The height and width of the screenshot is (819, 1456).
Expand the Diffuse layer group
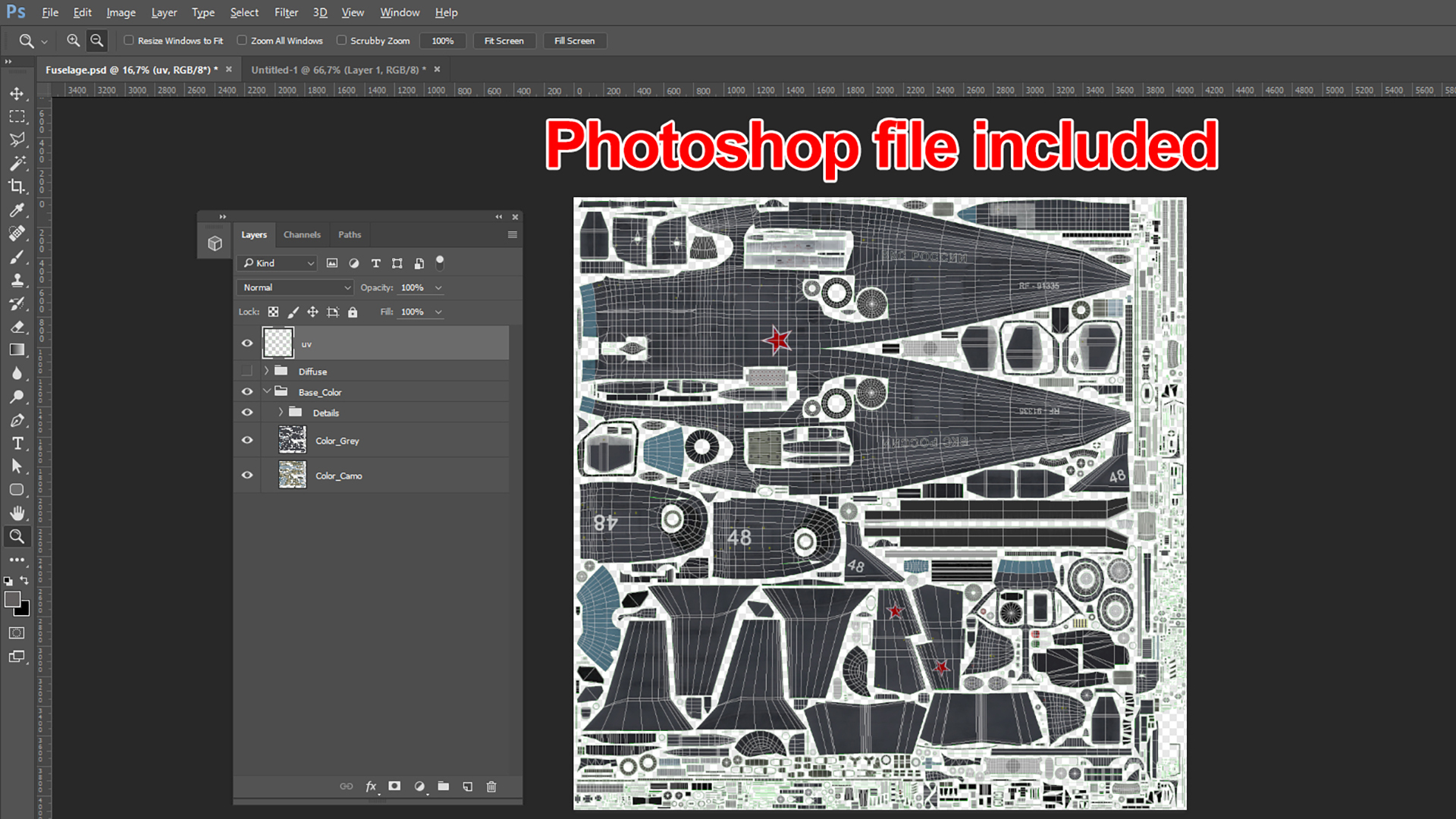click(266, 371)
